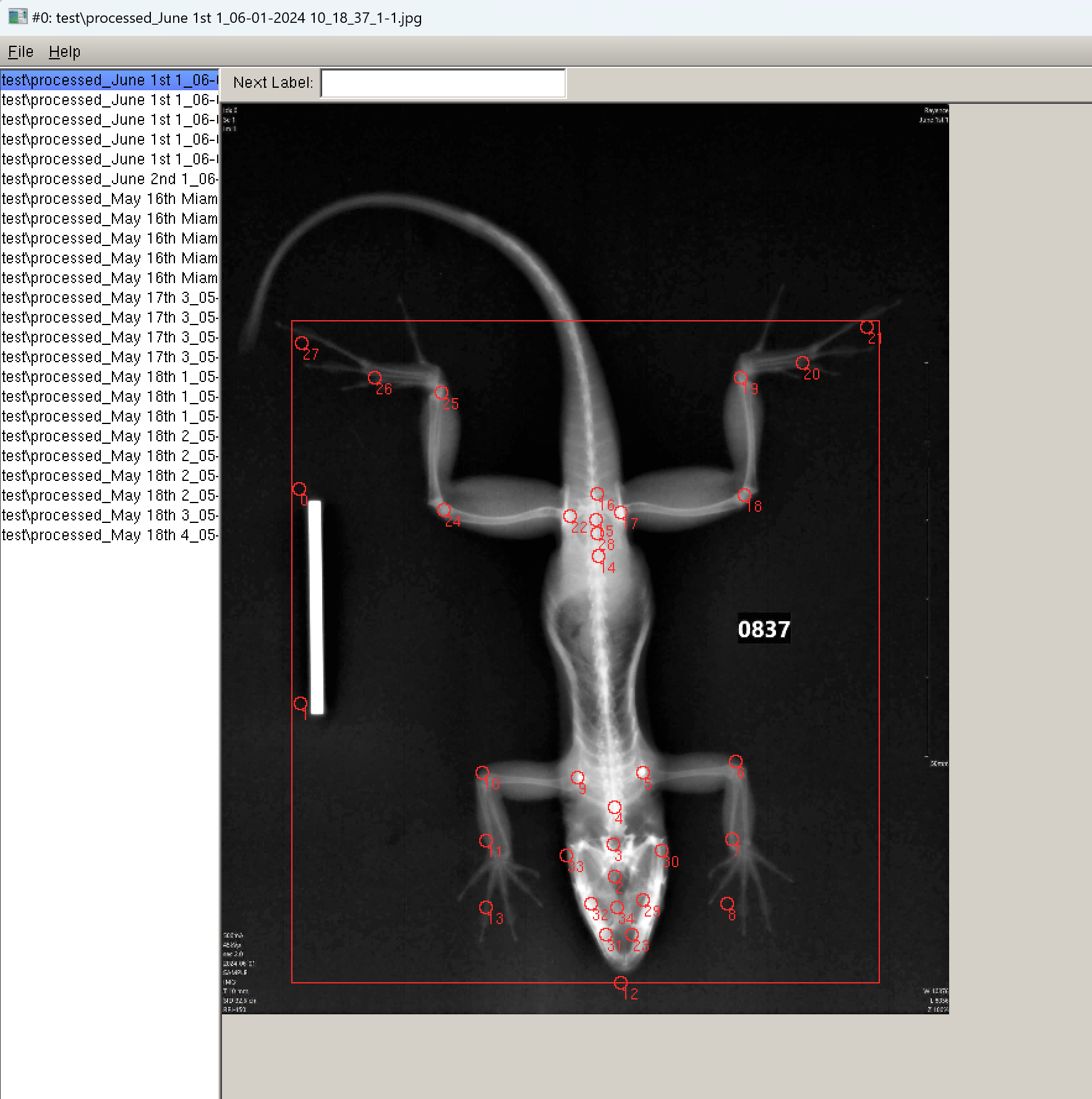Click landmark point 11 on the left wrist

tap(486, 841)
